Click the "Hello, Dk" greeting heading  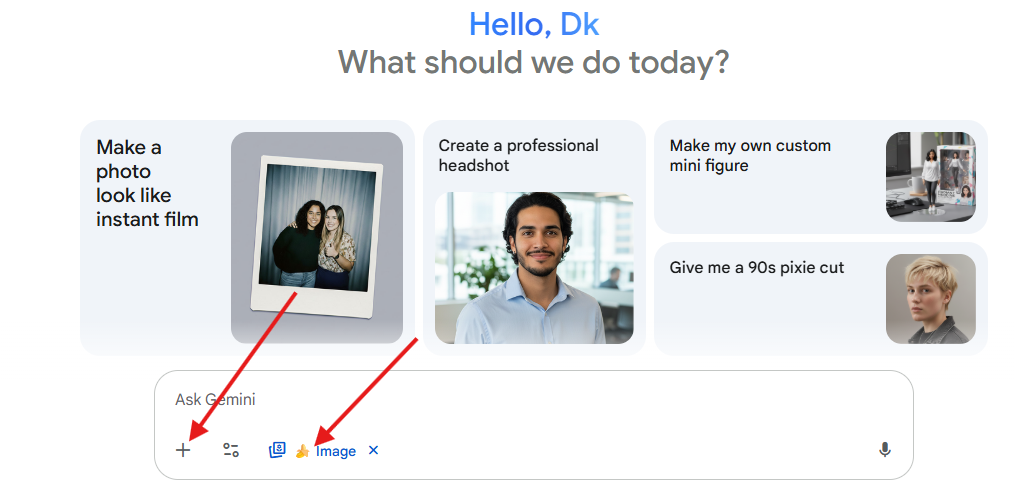tap(534, 24)
